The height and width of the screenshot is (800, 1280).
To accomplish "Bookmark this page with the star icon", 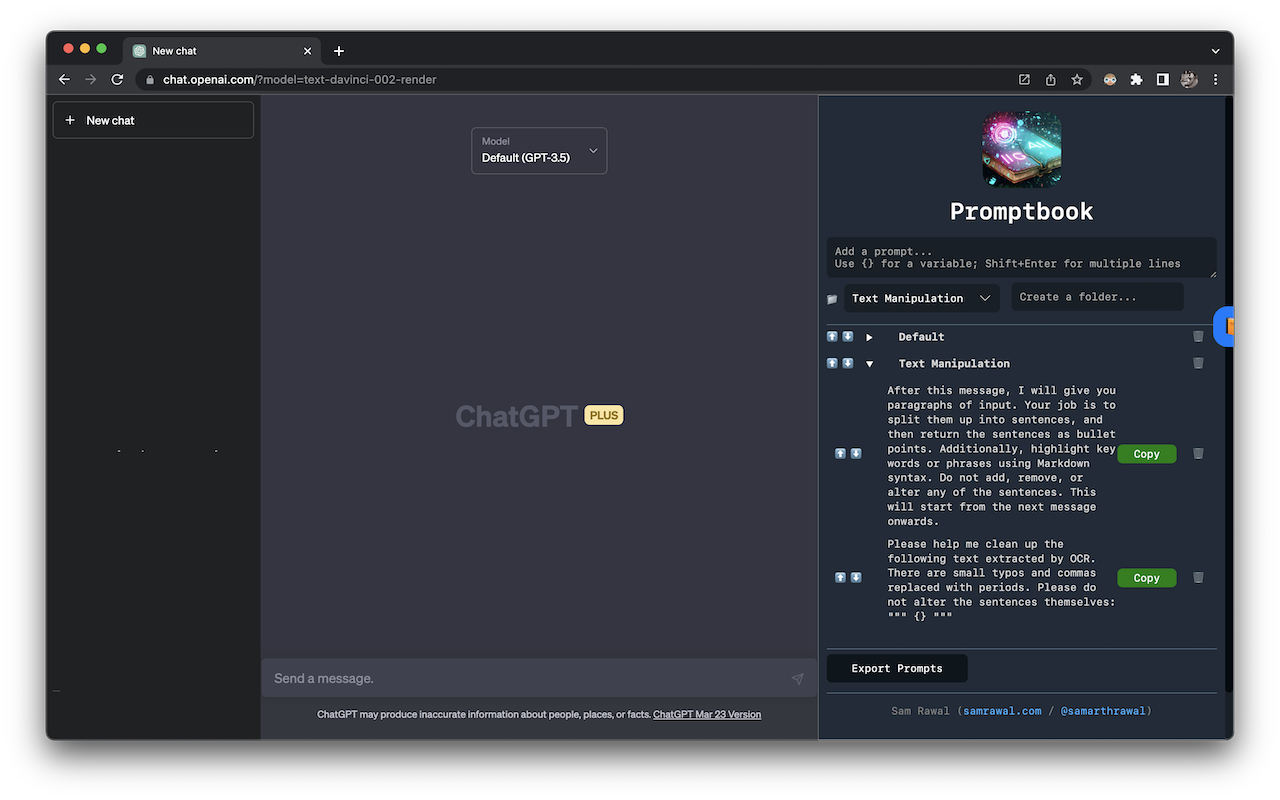I will point(1076,79).
